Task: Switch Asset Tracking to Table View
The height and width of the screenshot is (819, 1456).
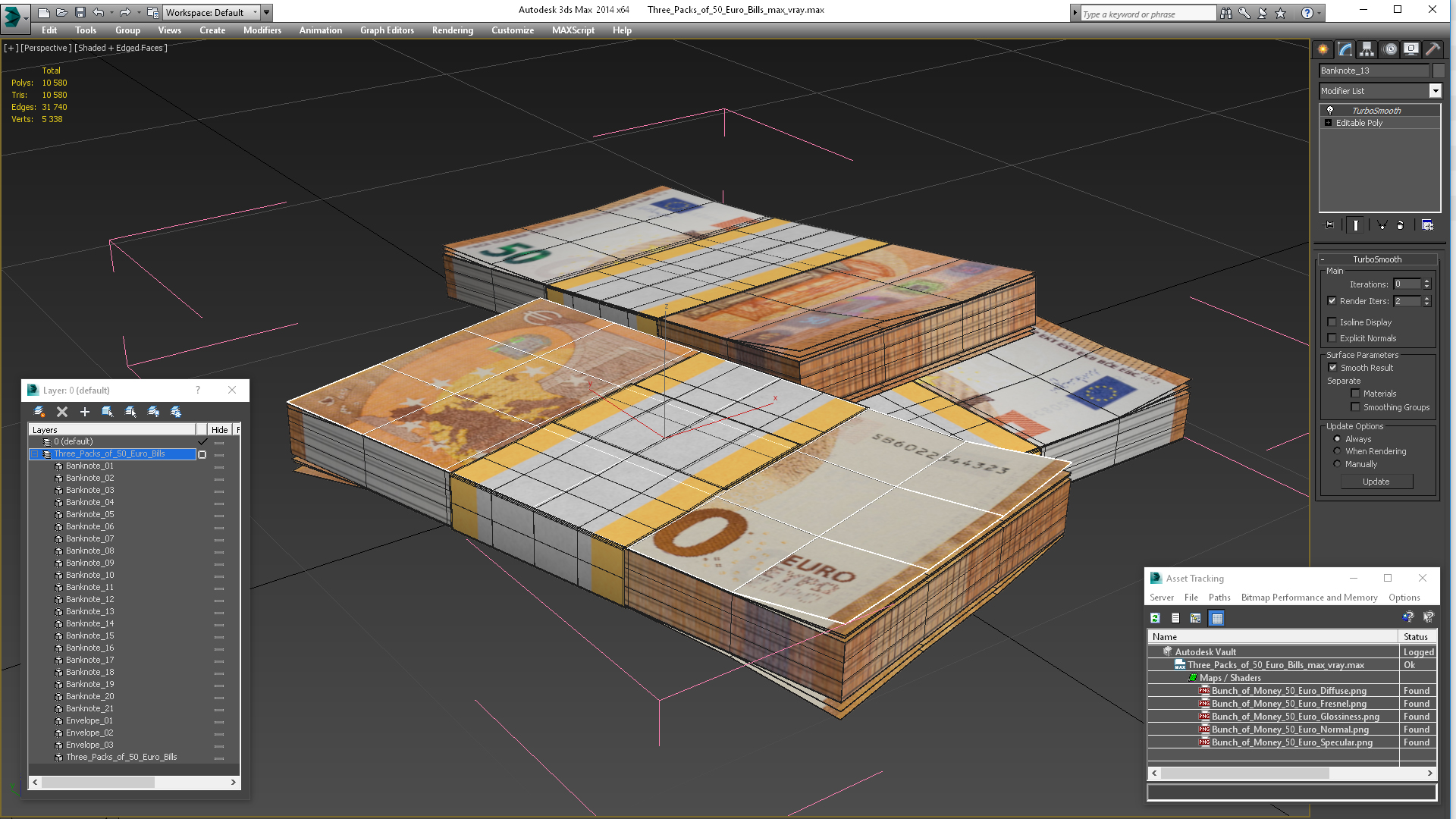Action: 1216,619
